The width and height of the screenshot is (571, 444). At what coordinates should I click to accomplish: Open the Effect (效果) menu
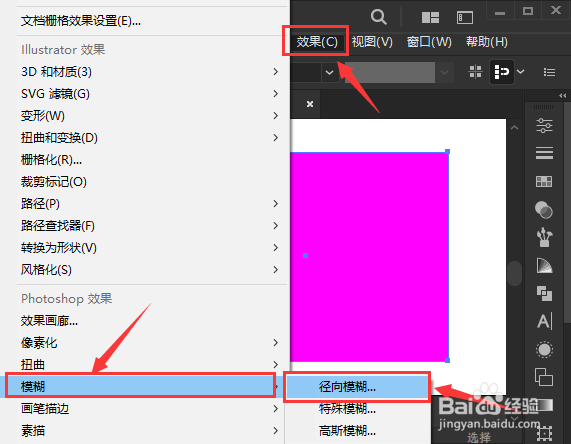pos(316,42)
